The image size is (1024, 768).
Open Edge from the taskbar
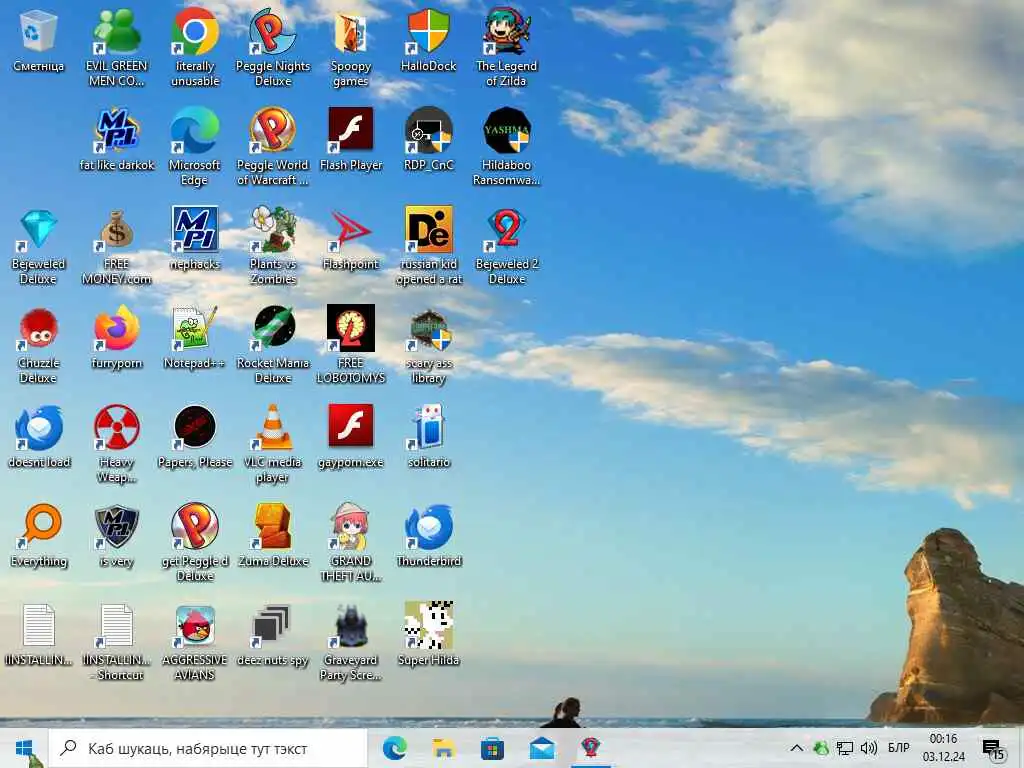tap(394, 748)
